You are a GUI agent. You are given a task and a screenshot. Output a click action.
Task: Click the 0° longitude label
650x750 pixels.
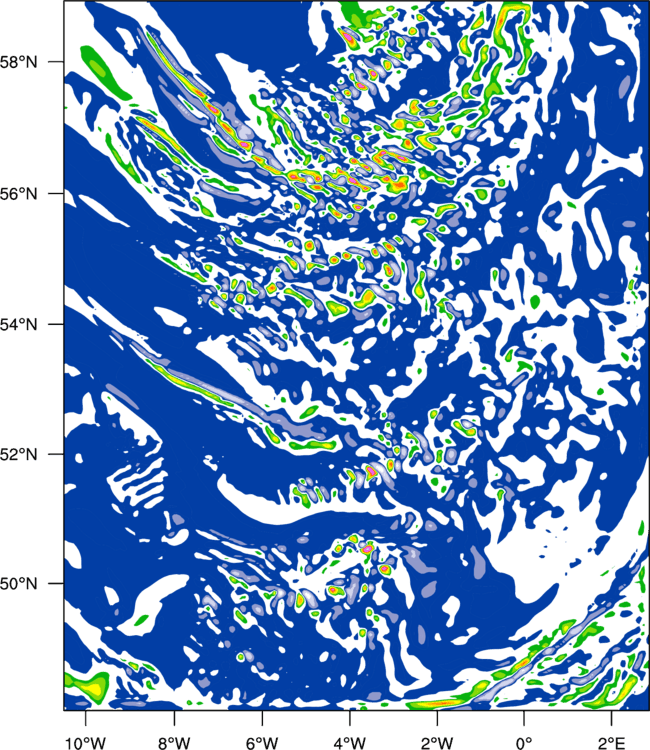tap(524, 743)
